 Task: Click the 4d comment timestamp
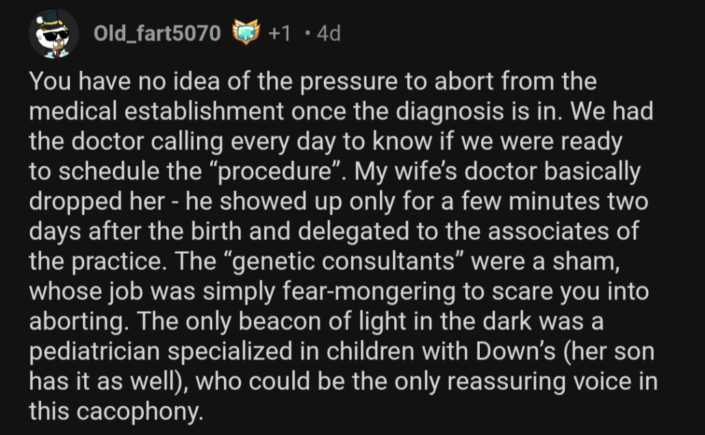click(327, 33)
